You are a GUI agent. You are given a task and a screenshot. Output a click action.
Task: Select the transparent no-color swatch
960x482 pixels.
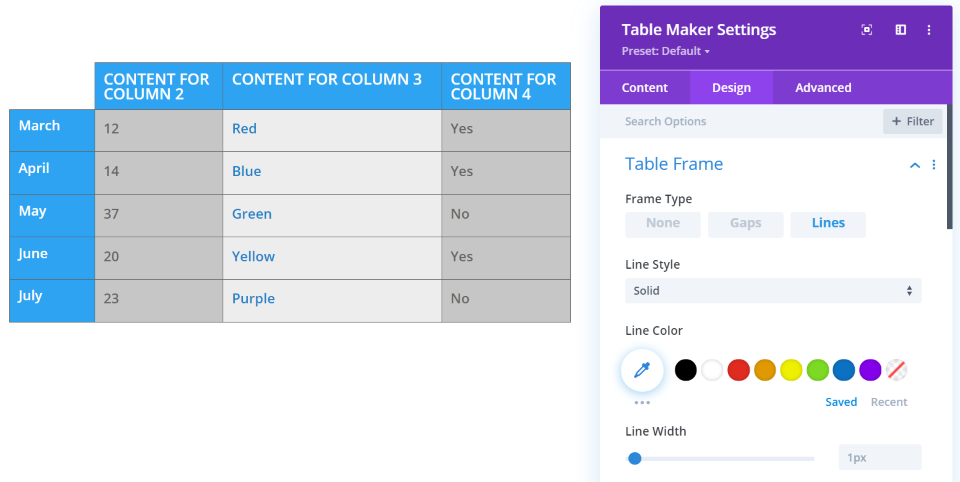point(897,370)
